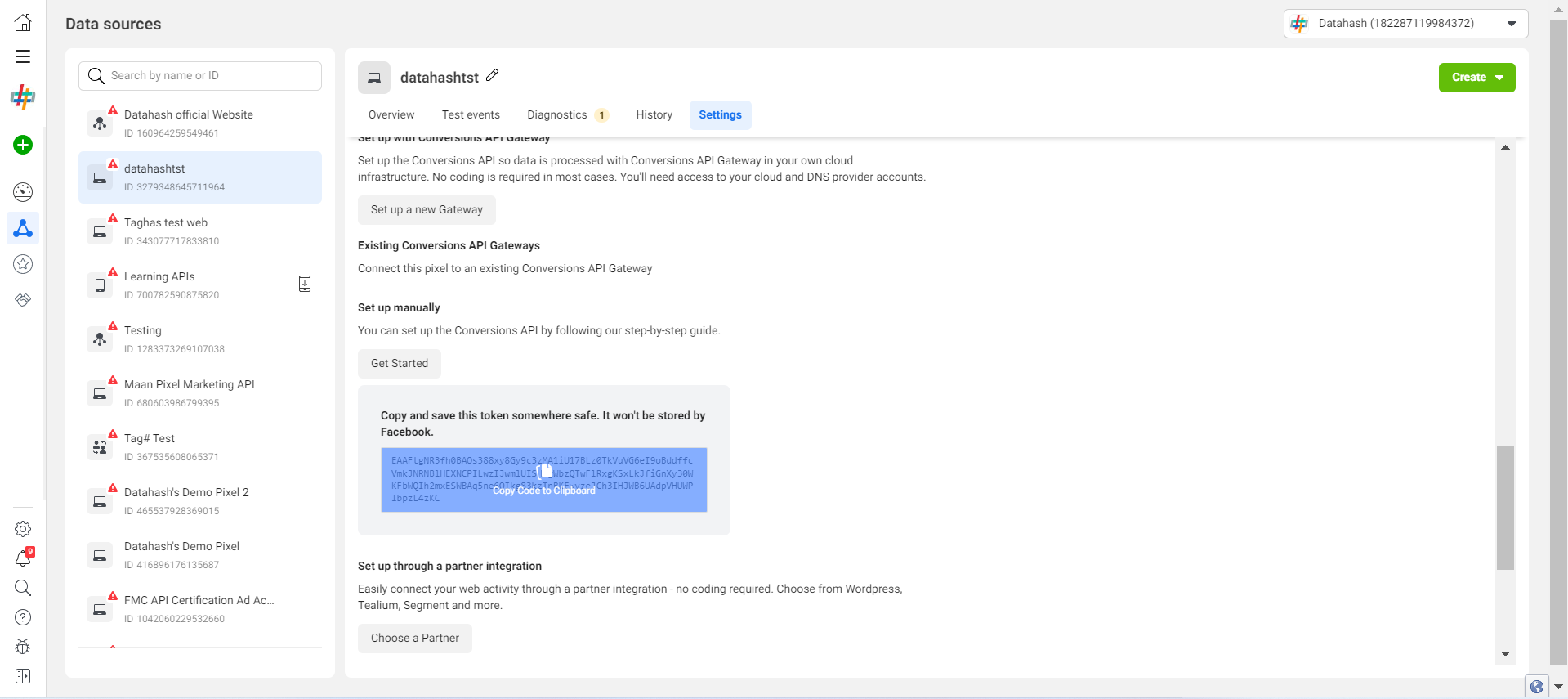Click the settings panel scrollbar thumb

click(1505, 508)
